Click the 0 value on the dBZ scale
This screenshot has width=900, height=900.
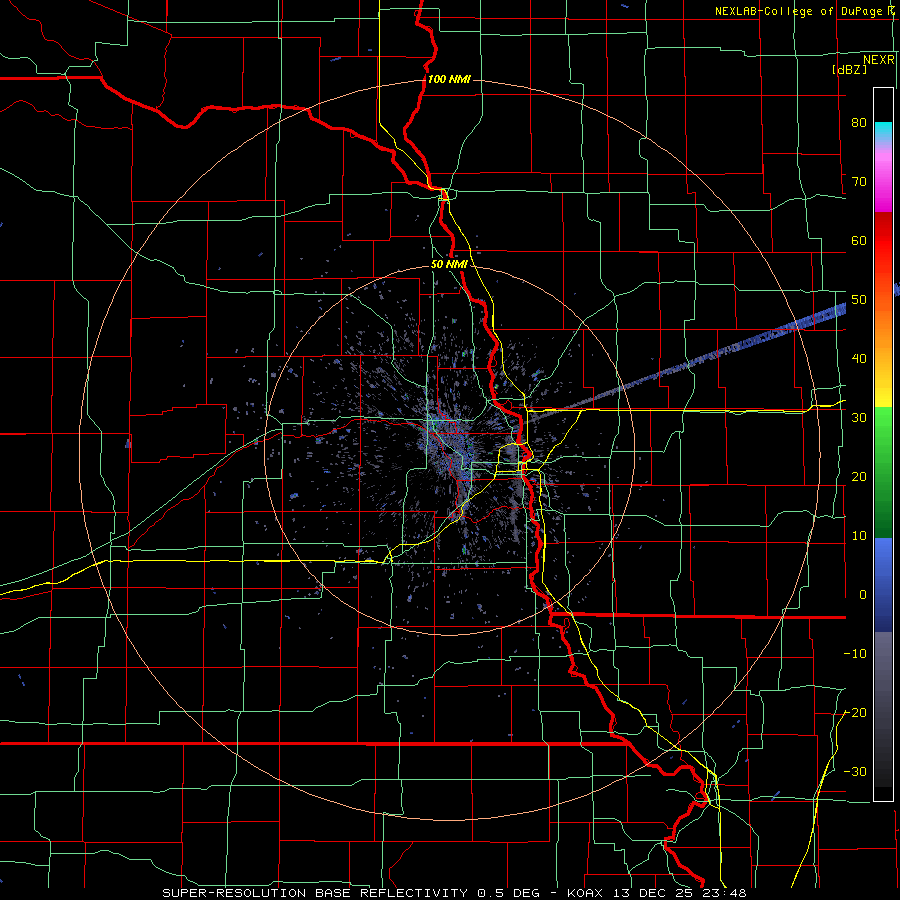863,595
